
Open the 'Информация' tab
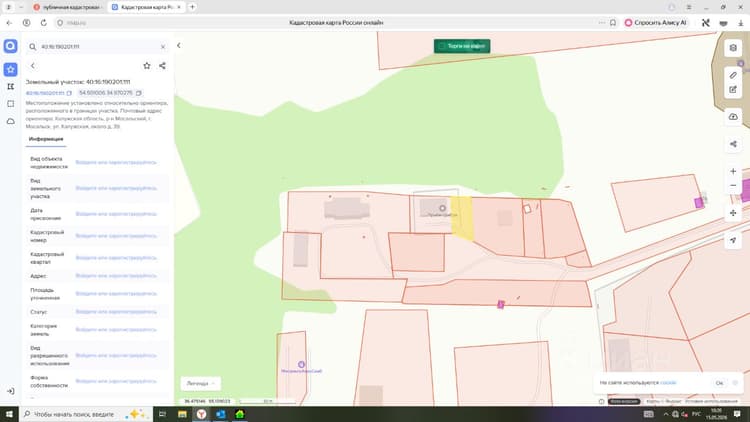pos(46,139)
